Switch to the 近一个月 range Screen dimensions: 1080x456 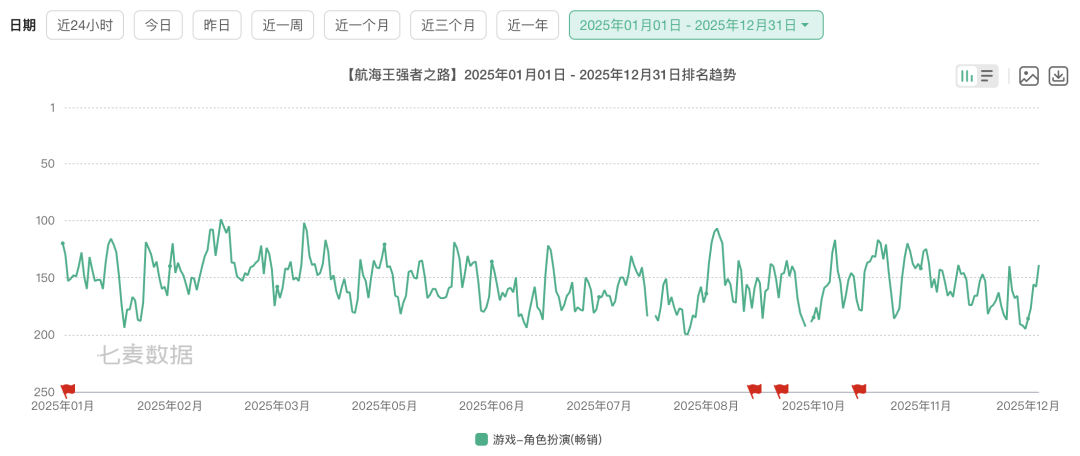click(x=362, y=25)
